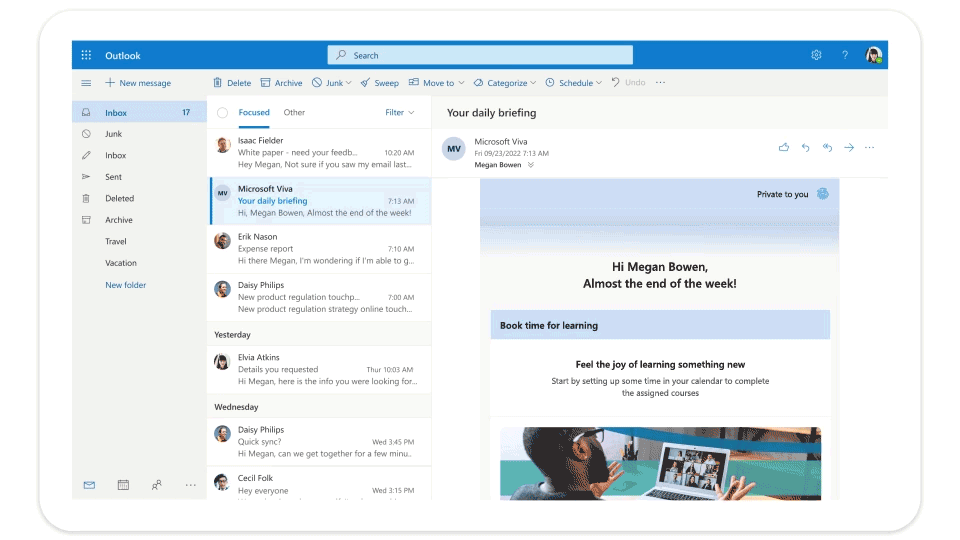The width and height of the screenshot is (960, 540).
Task: Open Outlook settings gear
Action: [x=816, y=55]
